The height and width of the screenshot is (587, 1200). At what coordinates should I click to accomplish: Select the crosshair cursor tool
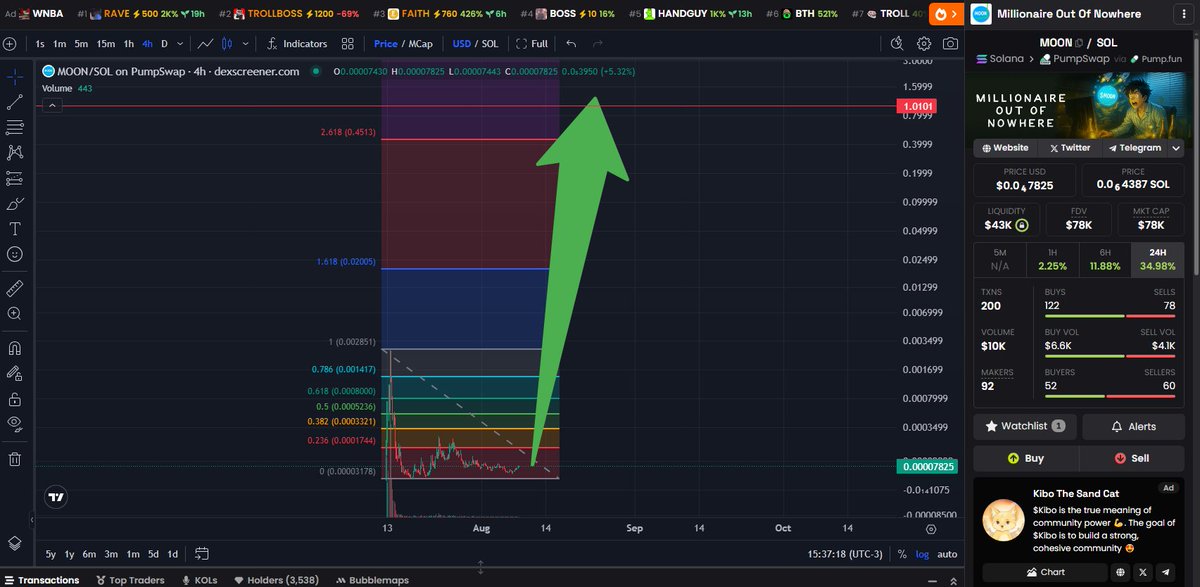pyautogui.click(x=15, y=77)
